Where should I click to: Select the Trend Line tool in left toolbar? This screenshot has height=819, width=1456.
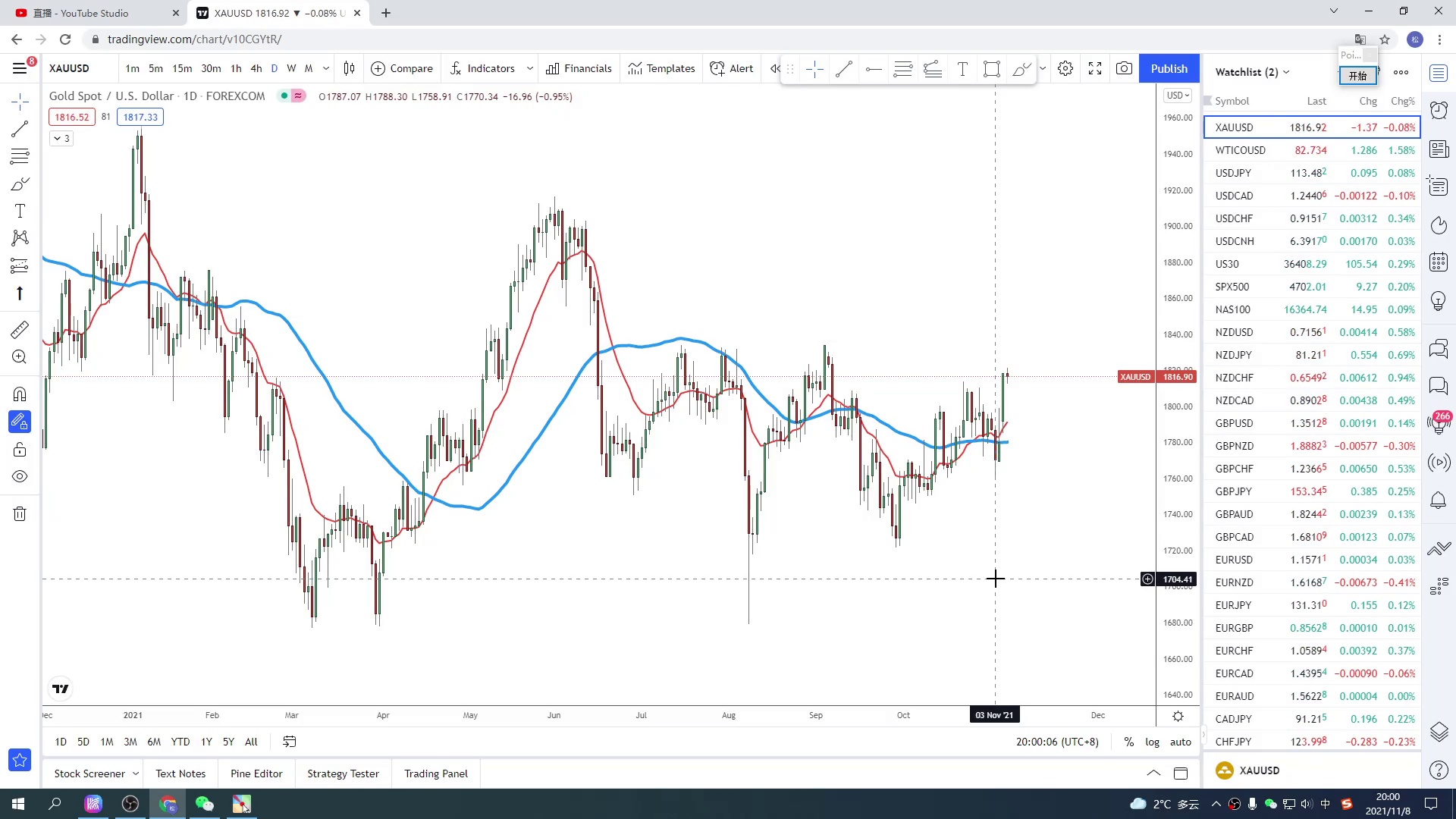point(20,129)
